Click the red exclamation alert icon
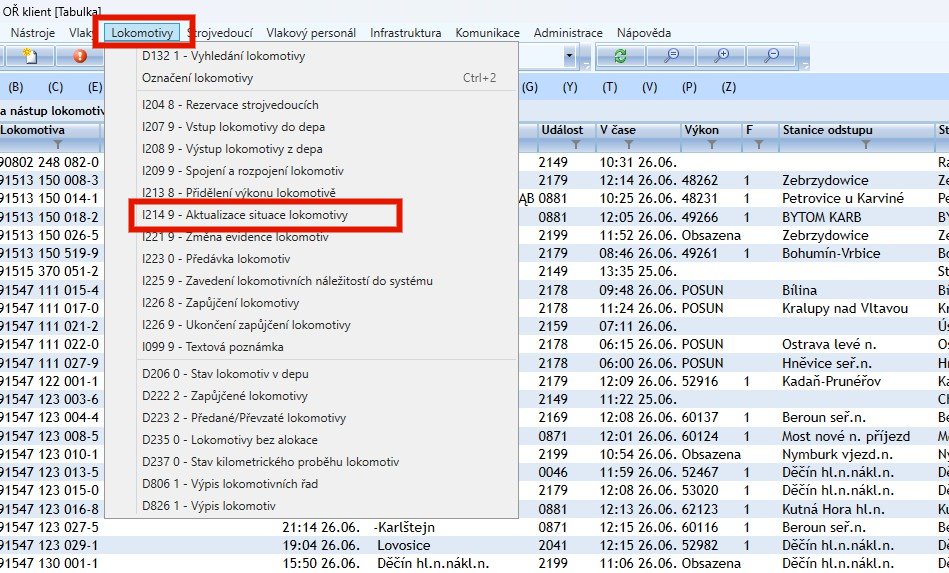 tap(79, 57)
